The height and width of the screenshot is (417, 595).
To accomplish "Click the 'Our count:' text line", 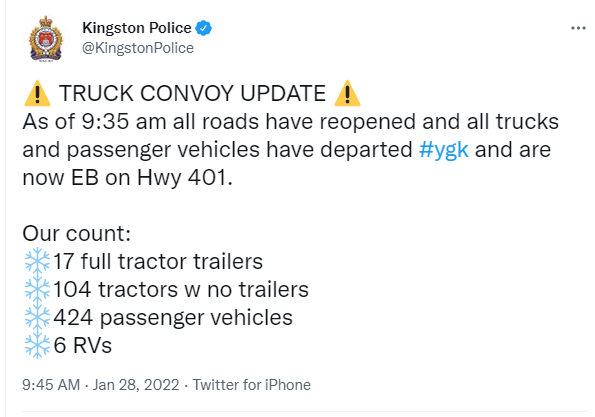I will tap(76, 233).
